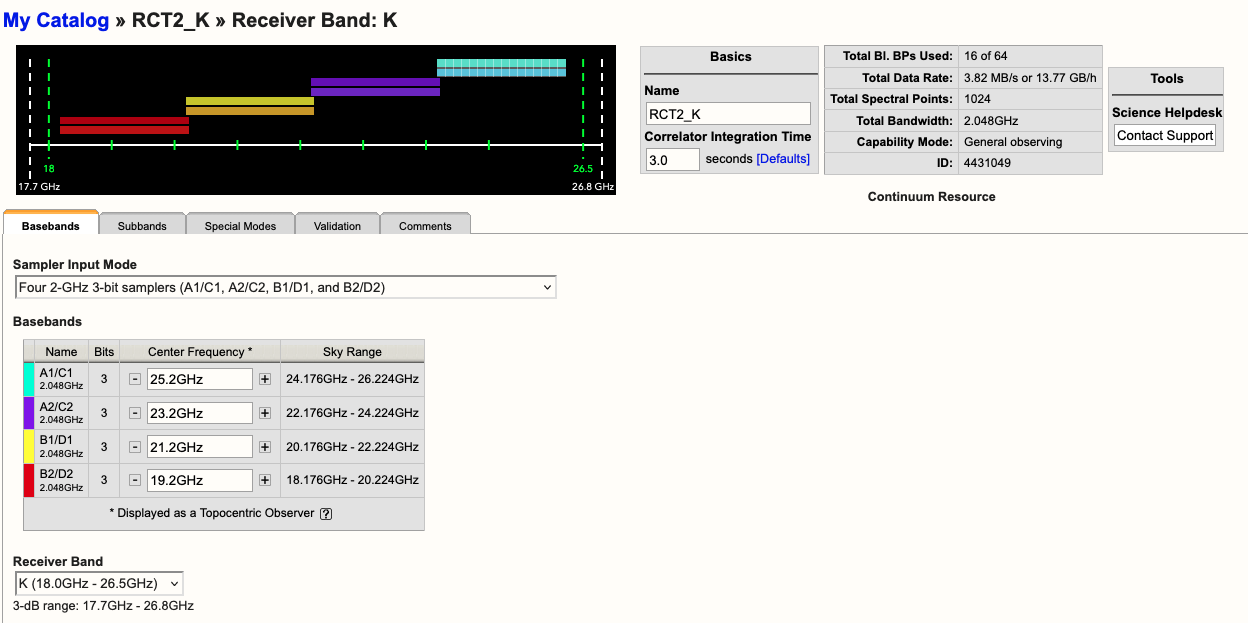Increment the B1/D1 center frequency

pyautogui.click(x=265, y=447)
